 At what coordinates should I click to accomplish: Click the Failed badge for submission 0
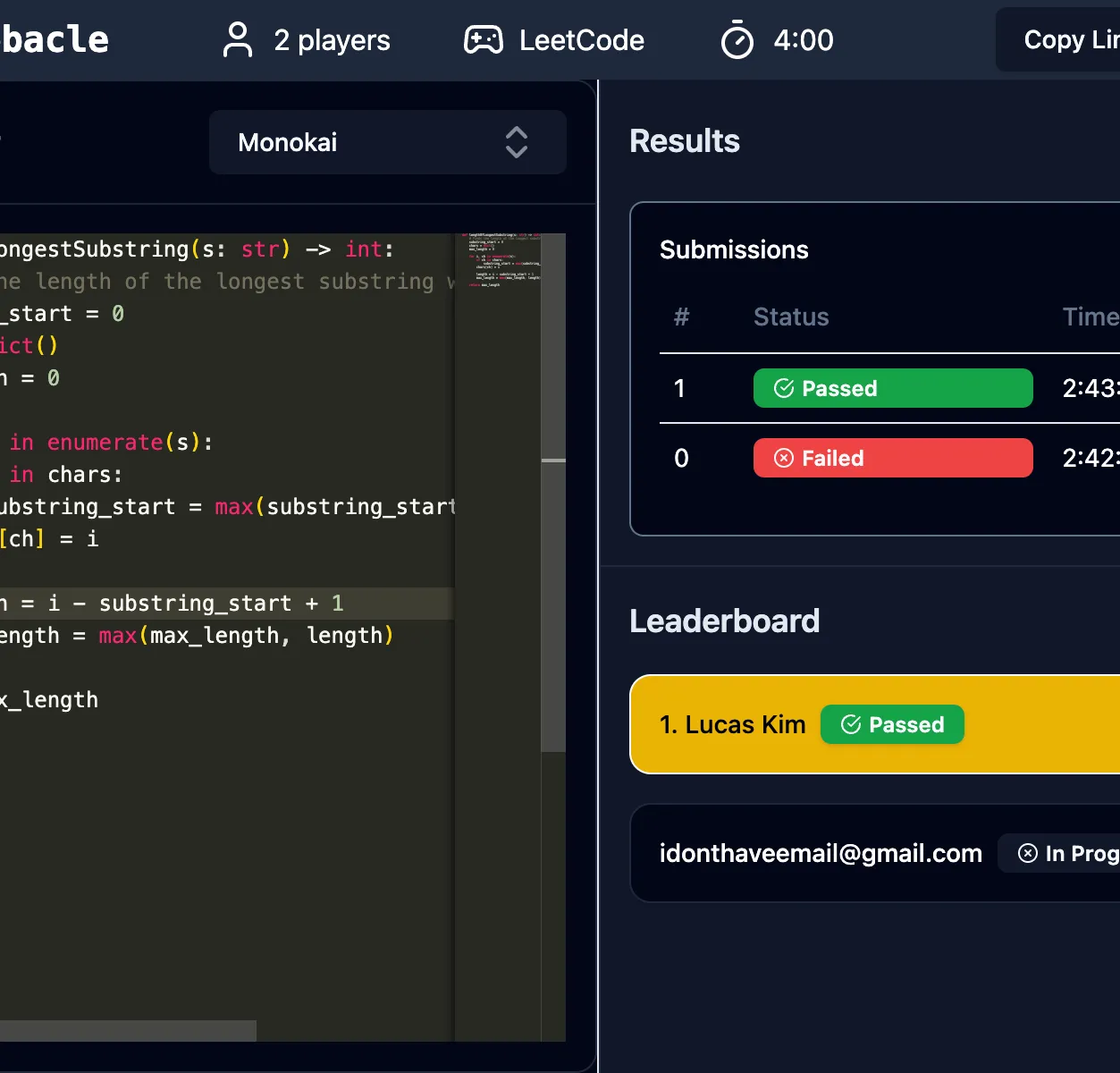pyautogui.click(x=892, y=458)
